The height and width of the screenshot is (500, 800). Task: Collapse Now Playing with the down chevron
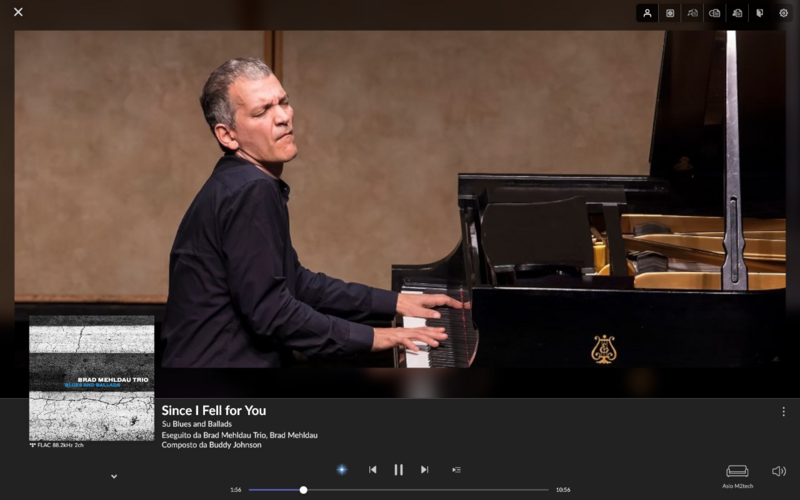coord(114,476)
